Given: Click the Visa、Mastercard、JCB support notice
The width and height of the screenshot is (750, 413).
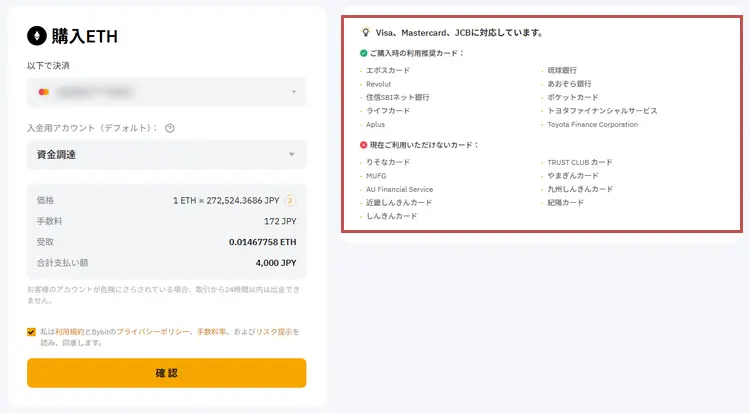Looking at the screenshot, I should click(460, 33).
